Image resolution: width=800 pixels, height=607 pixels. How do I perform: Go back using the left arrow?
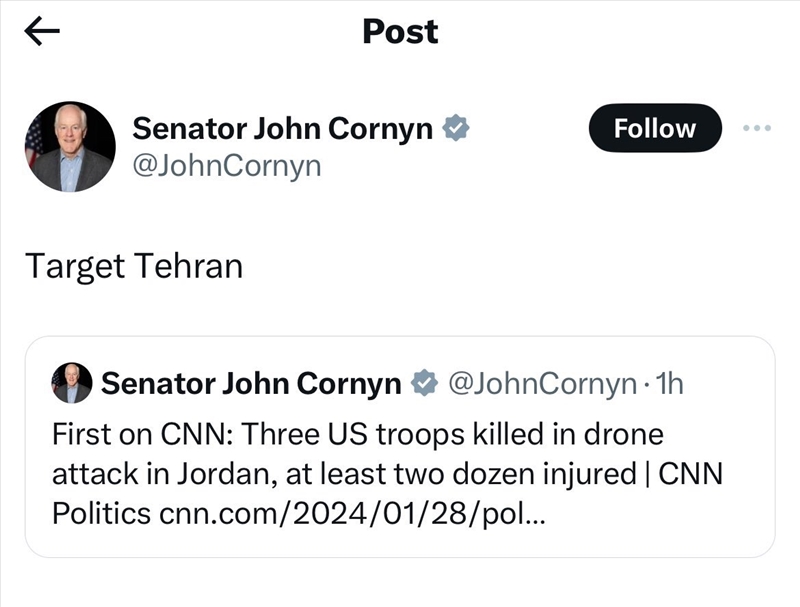tap(42, 32)
